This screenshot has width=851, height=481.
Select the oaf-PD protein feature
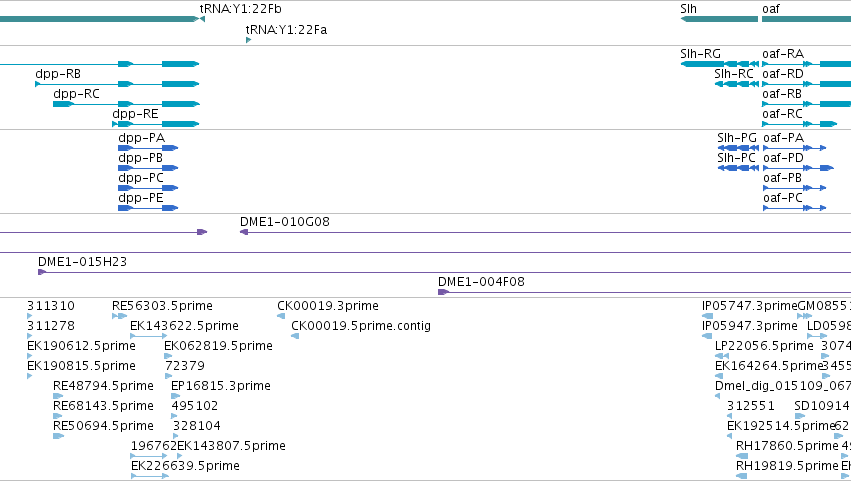pos(798,168)
